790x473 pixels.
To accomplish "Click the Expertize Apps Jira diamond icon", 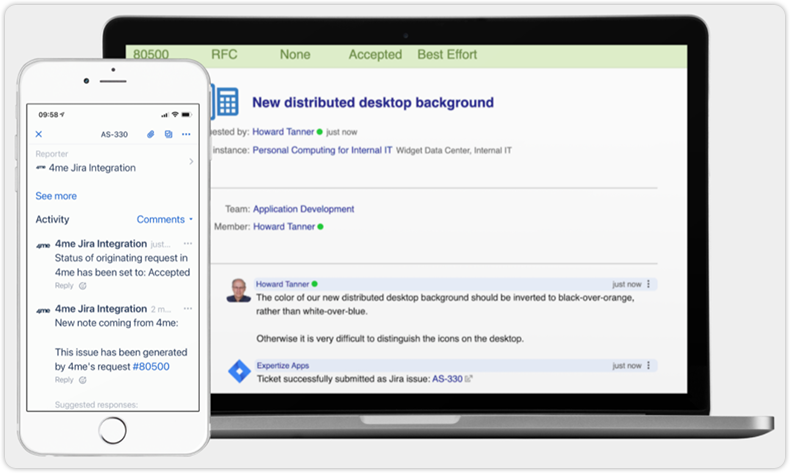I will pyautogui.click(x=239, y=372).
